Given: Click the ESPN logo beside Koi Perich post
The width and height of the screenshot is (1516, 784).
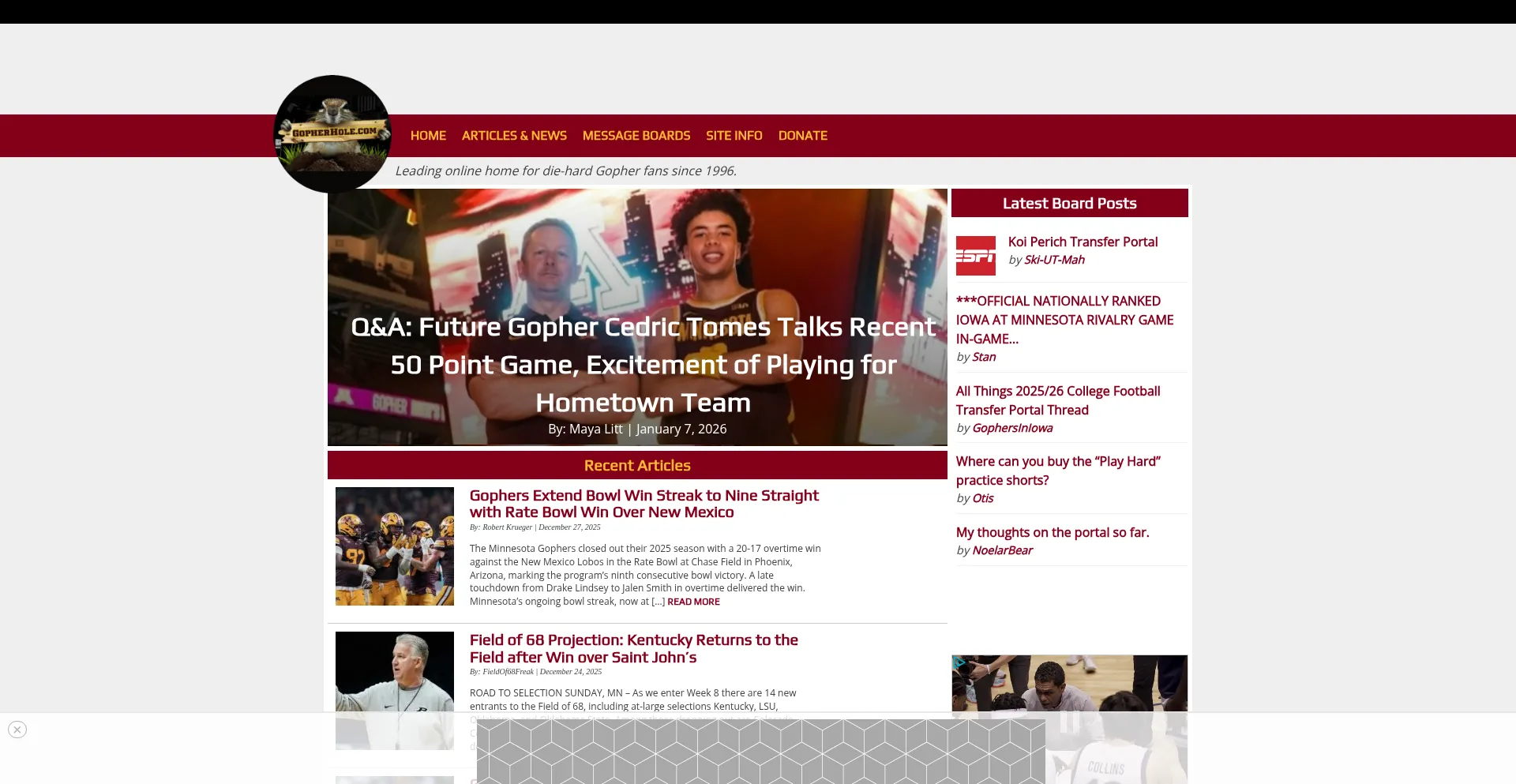Looking at the screenshot, I should [976, 255].
